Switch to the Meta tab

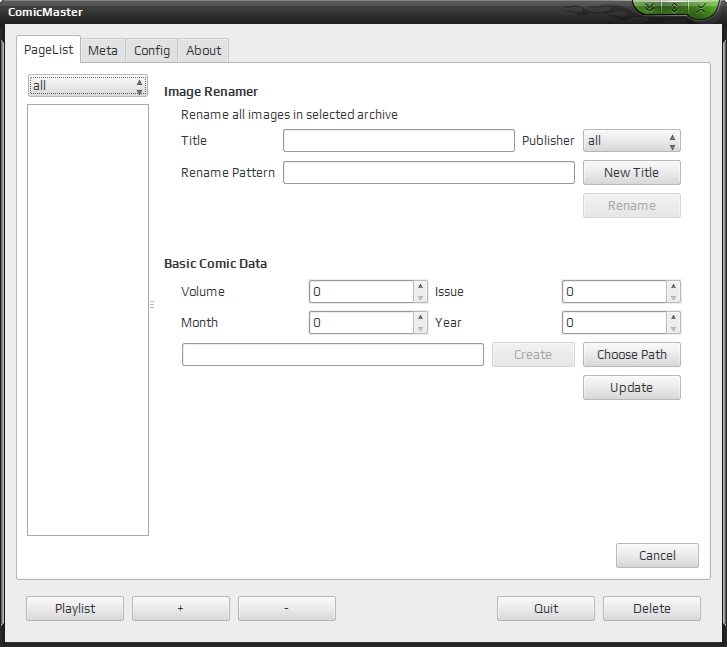(x=103, y=50)
